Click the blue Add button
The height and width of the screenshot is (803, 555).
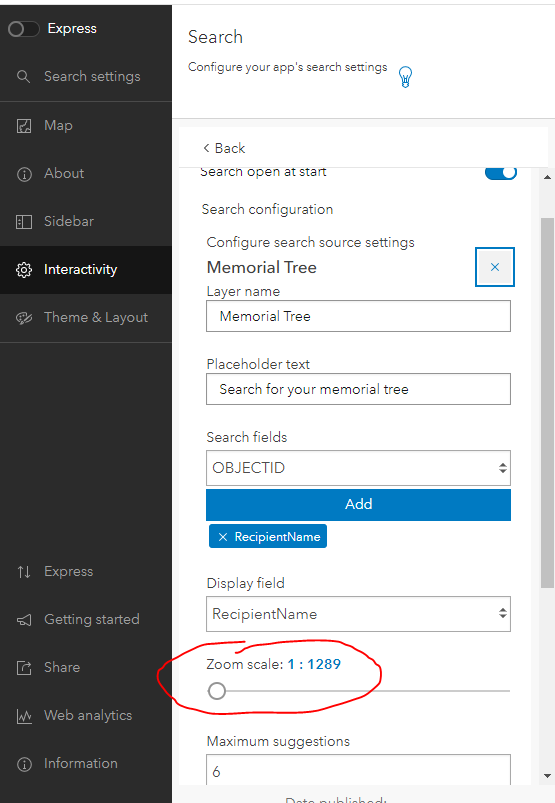[358, 504]
